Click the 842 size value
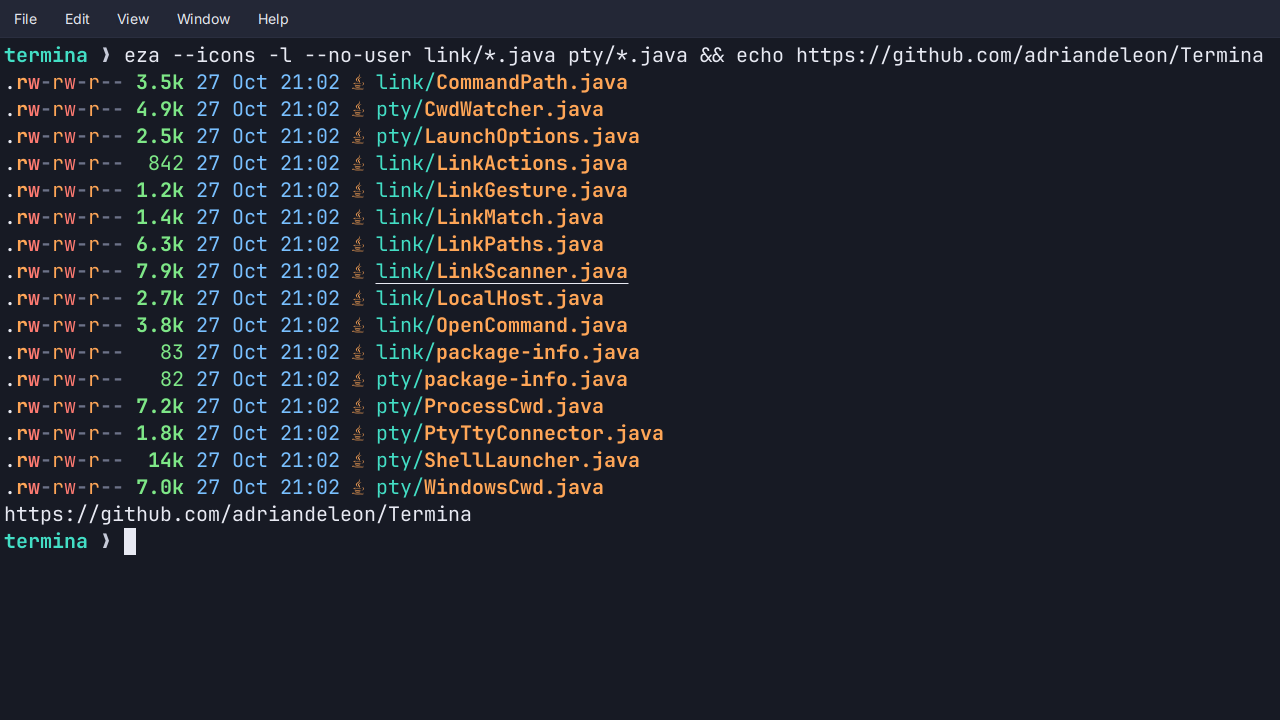 [x=166, y=163]
